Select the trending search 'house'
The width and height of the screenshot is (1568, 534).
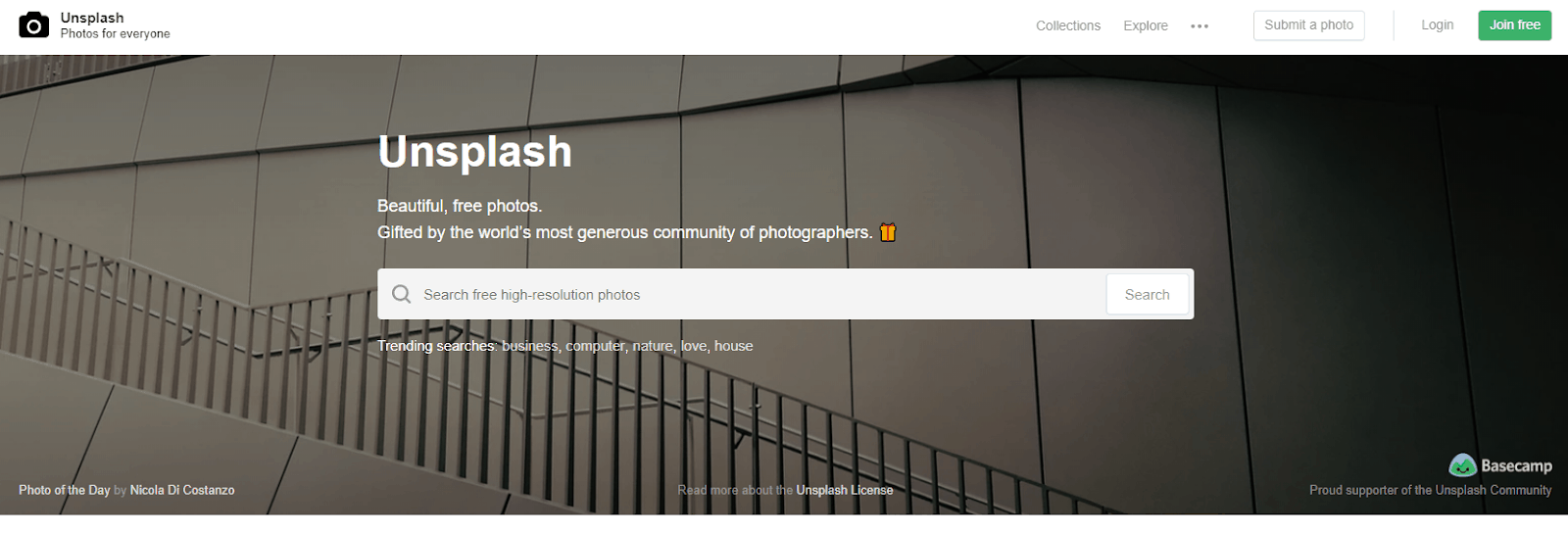(734, 346)
